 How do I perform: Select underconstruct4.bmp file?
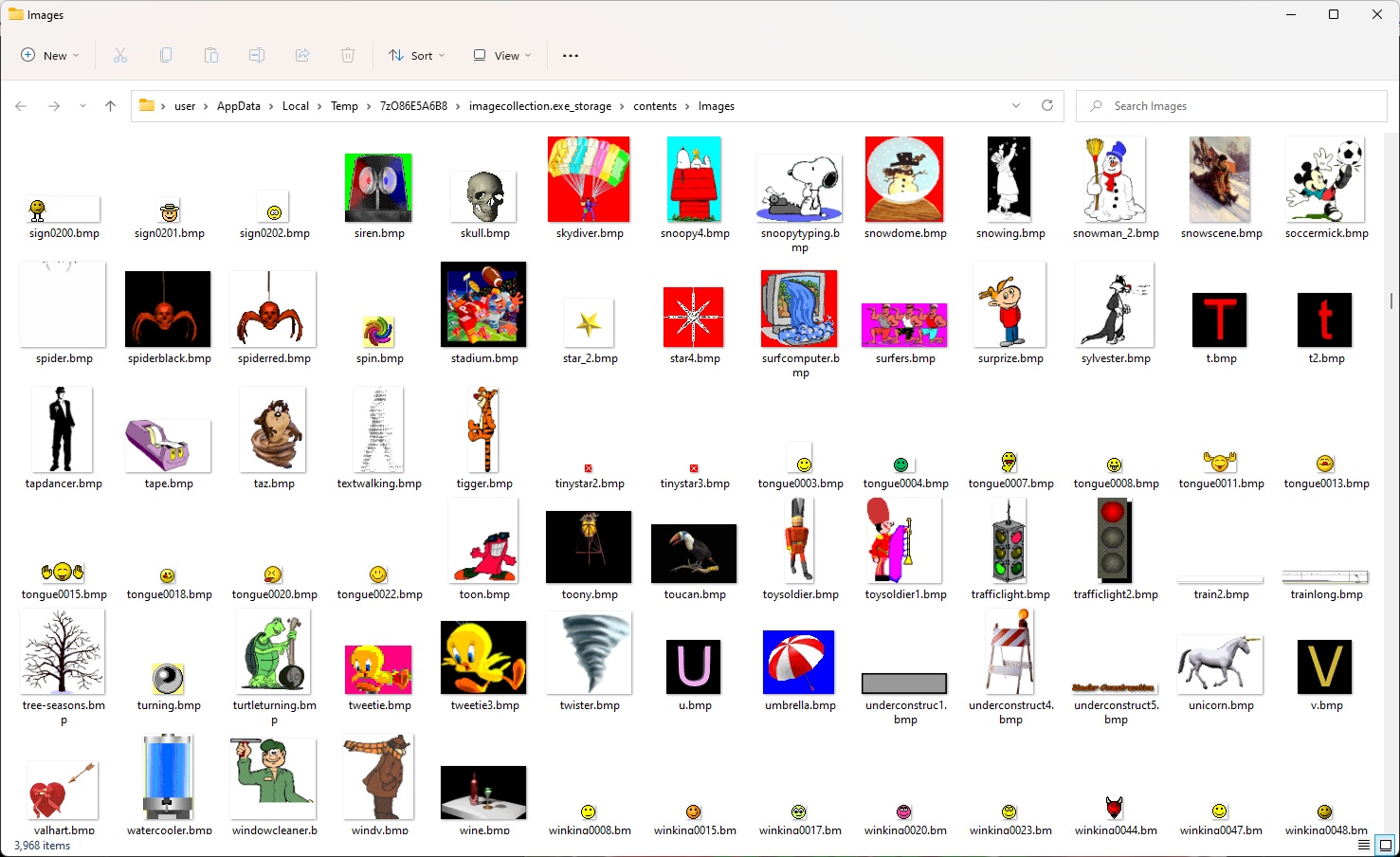[x=1009, y=651]
